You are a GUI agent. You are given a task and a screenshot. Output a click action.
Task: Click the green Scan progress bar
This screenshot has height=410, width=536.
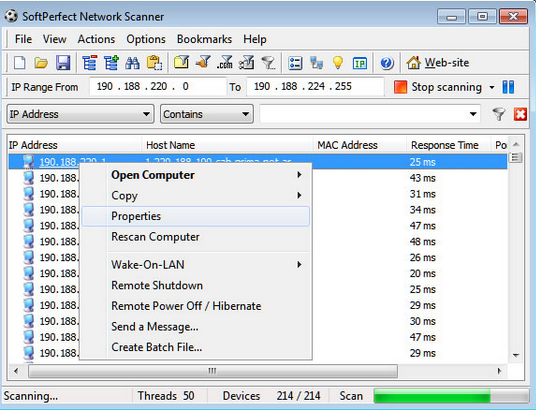coord(451,396)
